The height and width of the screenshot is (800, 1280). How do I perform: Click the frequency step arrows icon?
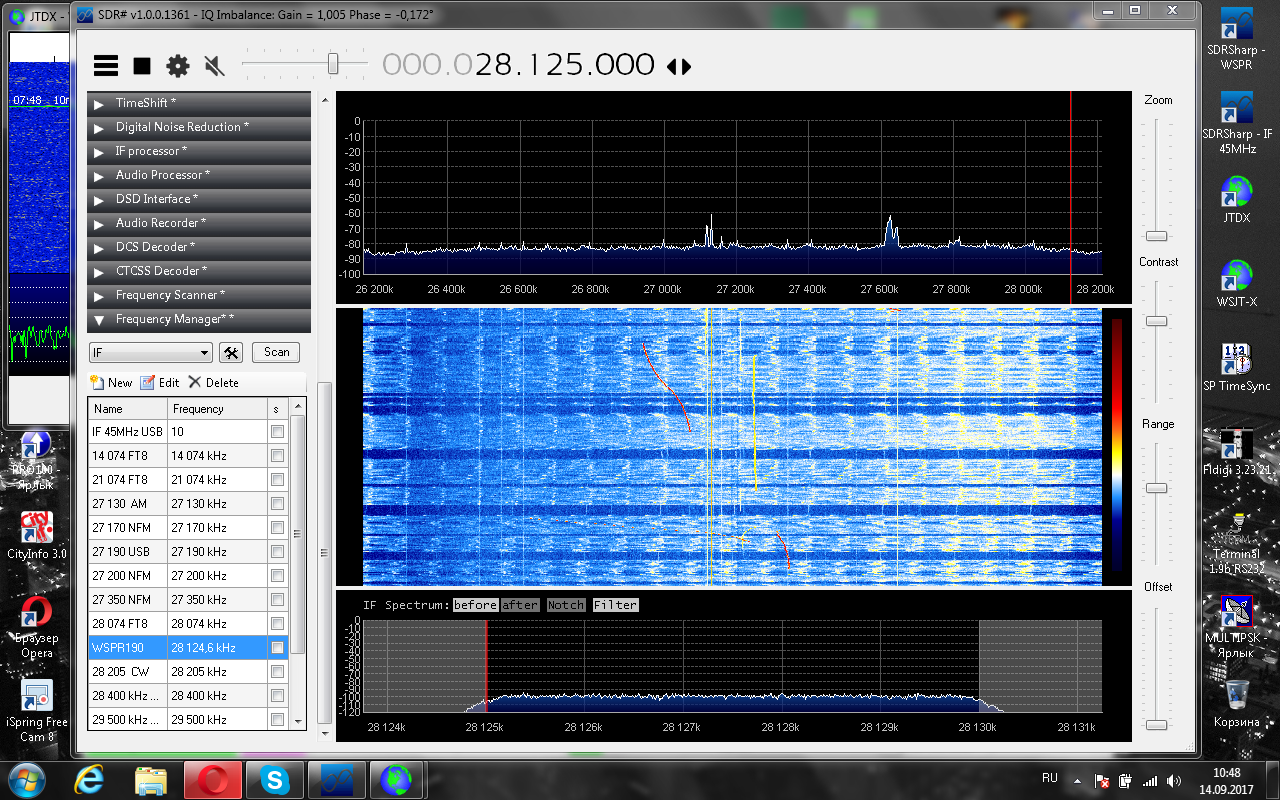click(x=679, y=66)
